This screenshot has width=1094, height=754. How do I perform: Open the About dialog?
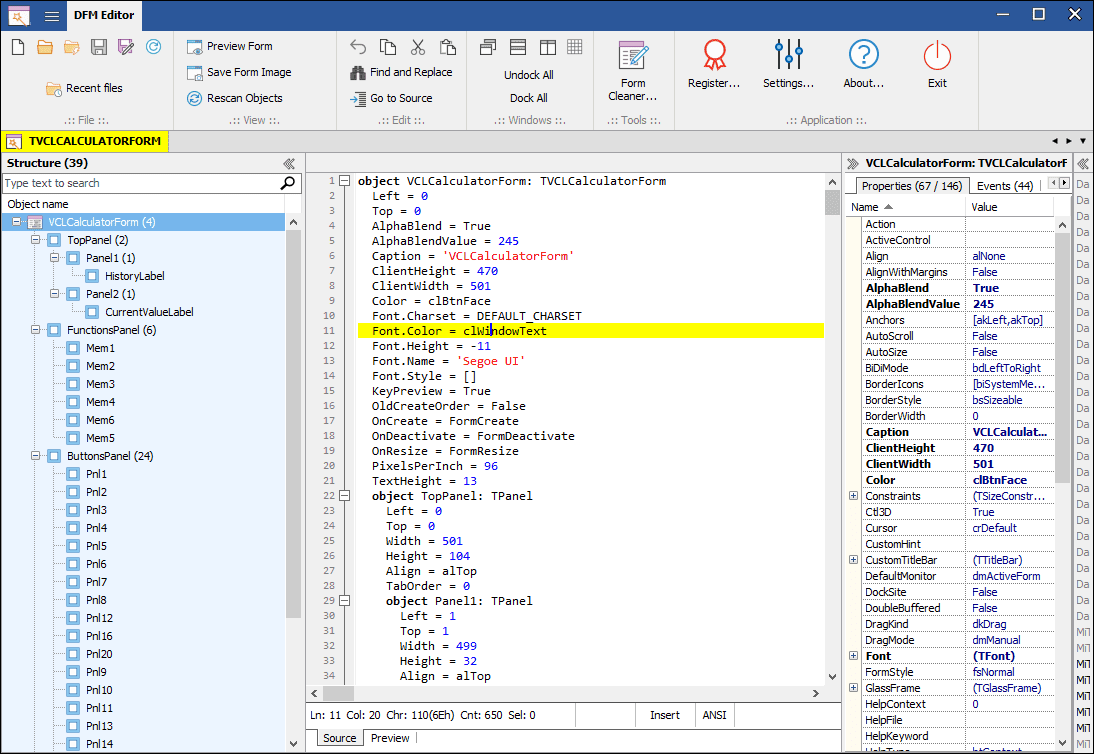point(864,64)
